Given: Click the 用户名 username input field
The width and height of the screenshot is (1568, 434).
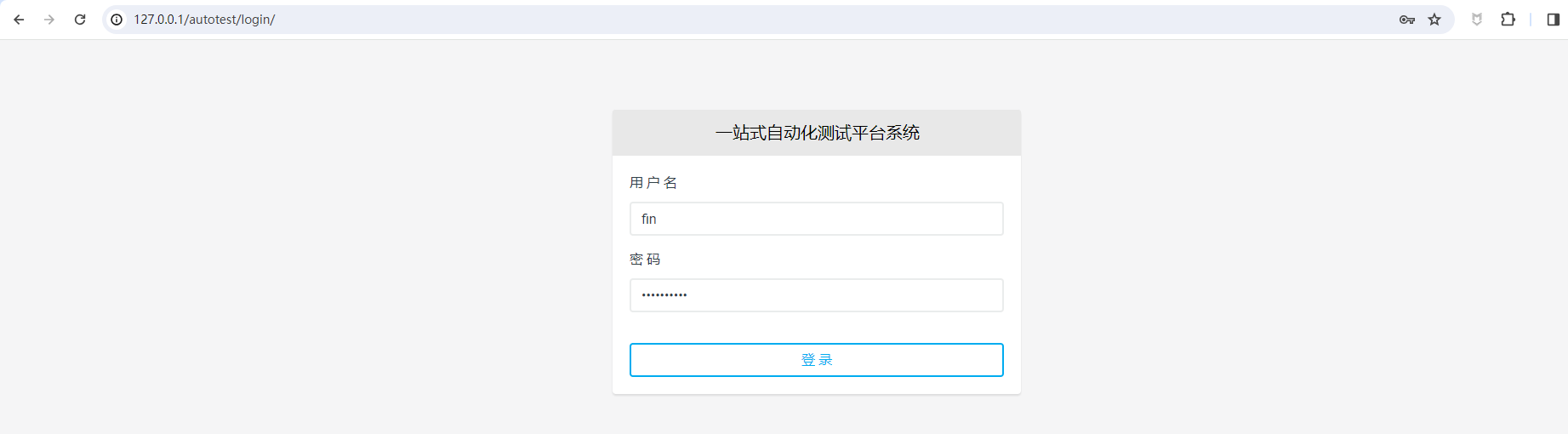Looking at the screenshot, I should pos(816,219).
